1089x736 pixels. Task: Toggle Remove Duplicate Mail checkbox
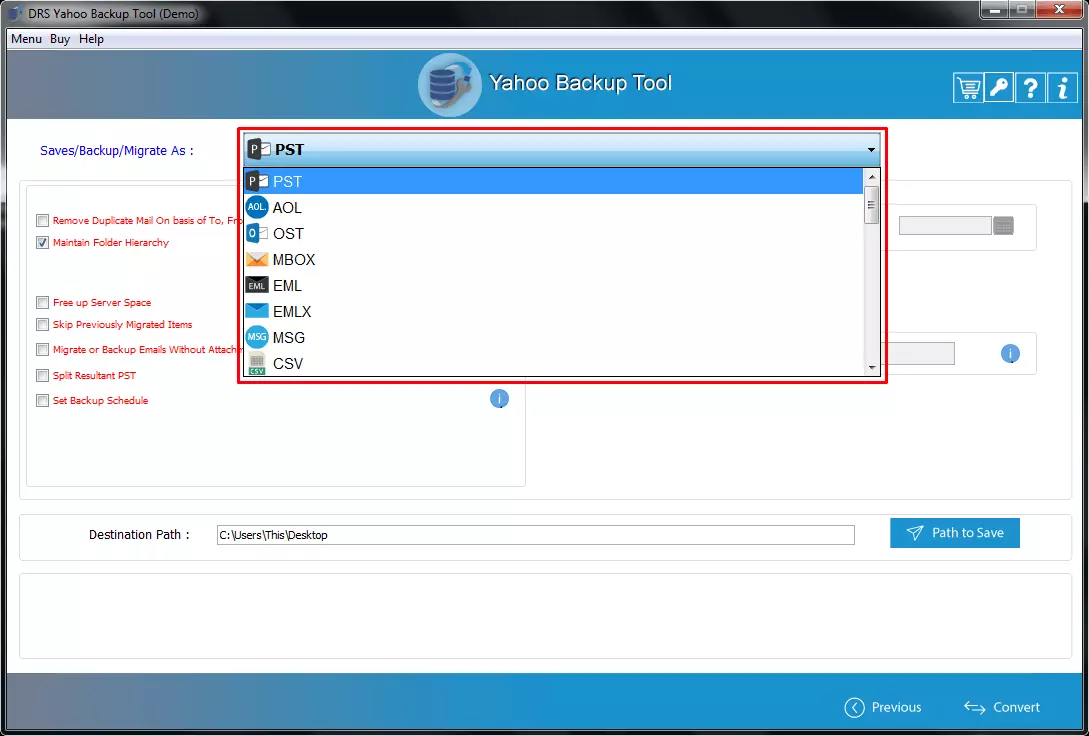coord(42,221)
